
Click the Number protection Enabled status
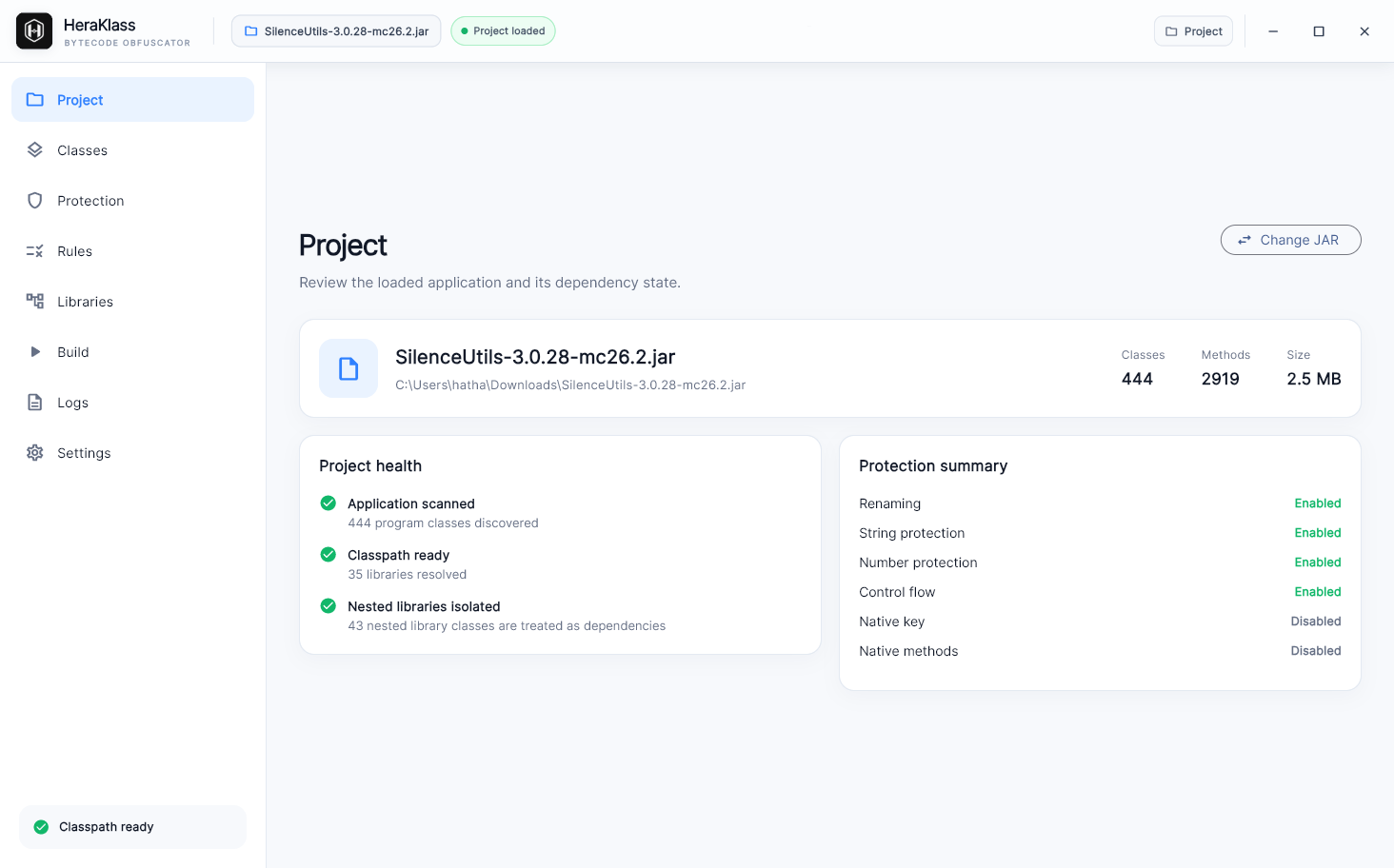(1318, 562)
